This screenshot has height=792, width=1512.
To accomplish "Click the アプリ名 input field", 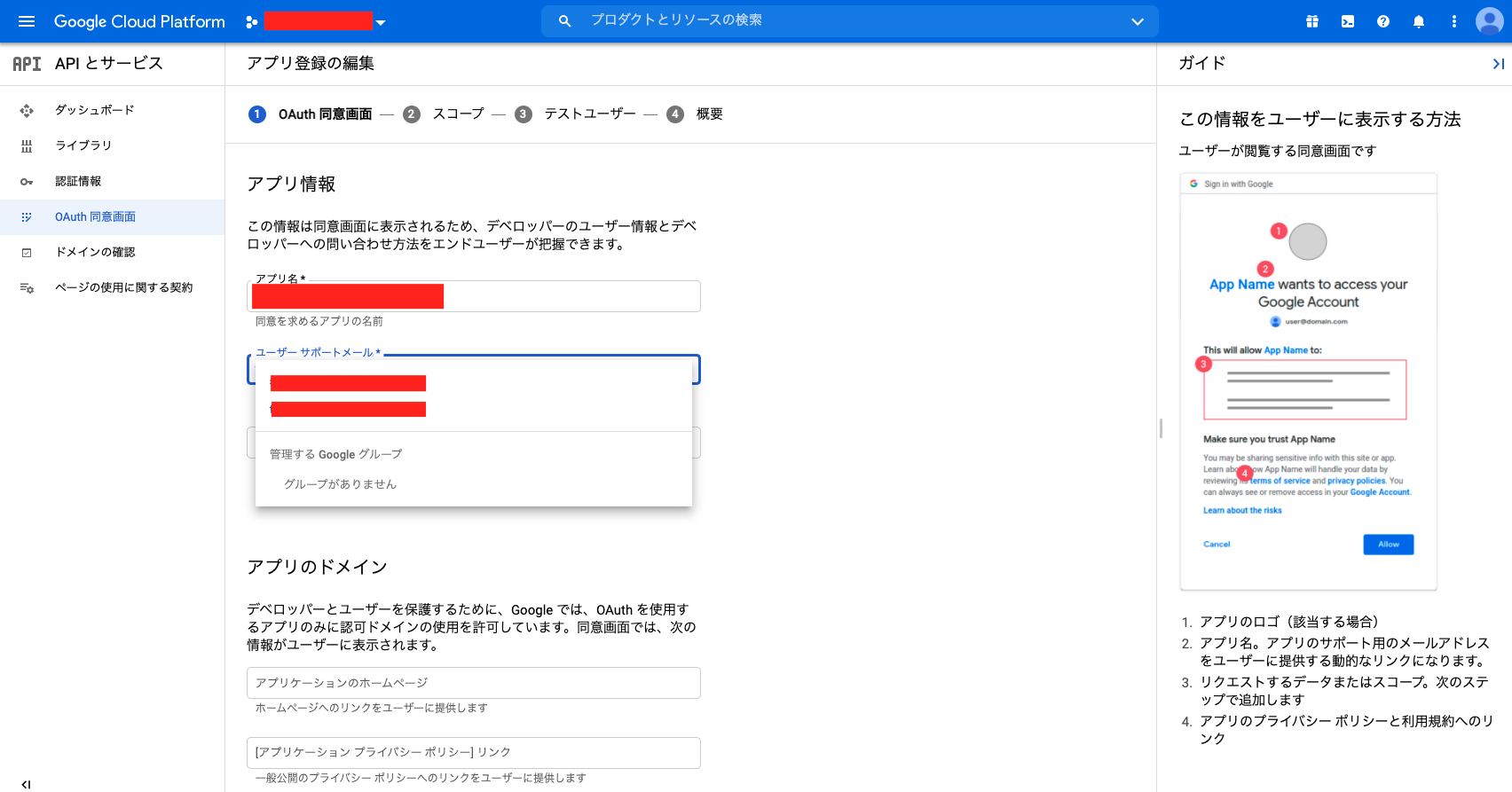I will (x=474, y=296).
